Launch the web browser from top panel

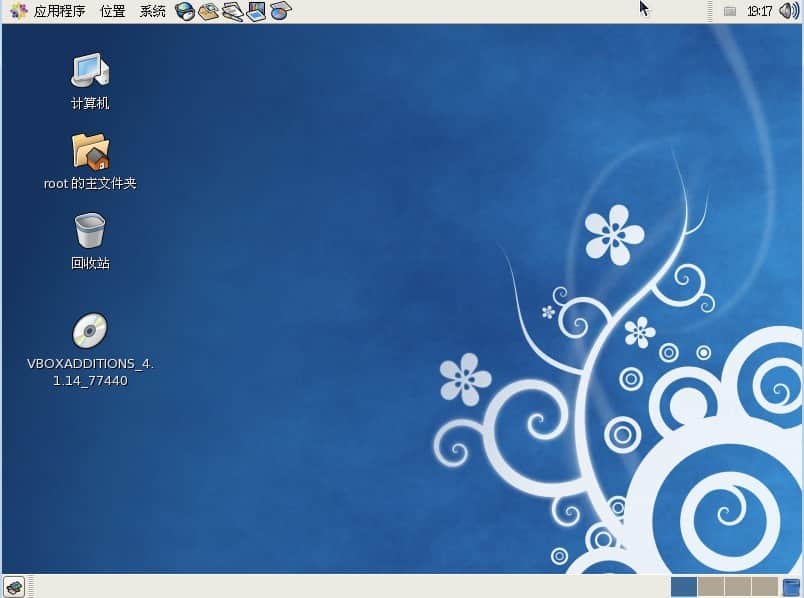pos(185,11)
